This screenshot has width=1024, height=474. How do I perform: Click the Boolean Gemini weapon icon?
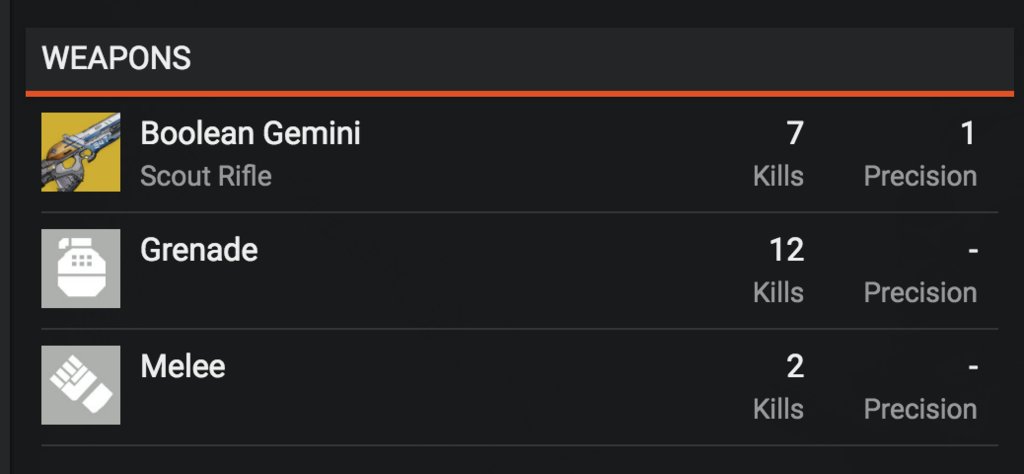coord(80,152)
